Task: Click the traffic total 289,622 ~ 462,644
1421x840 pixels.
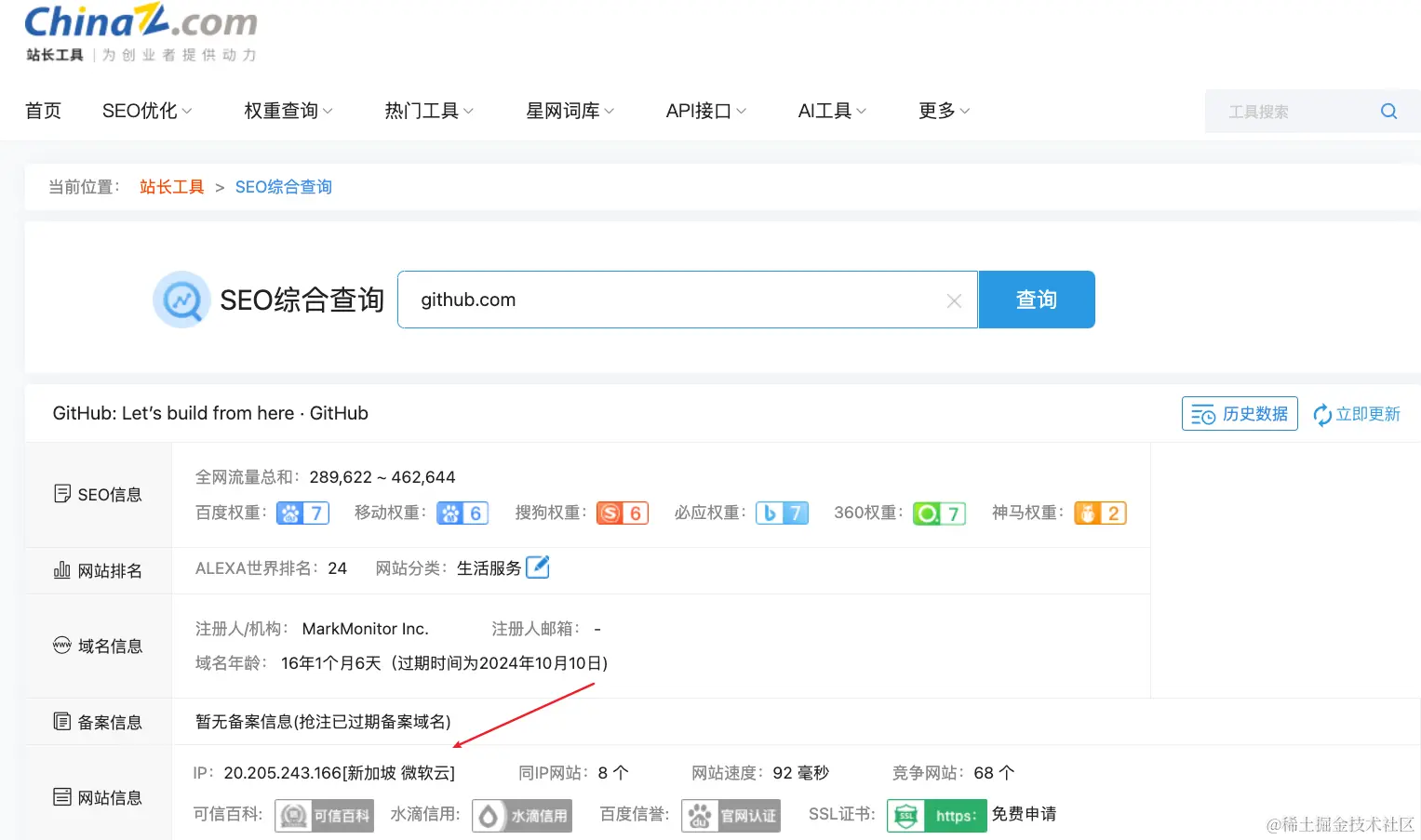Action: coord(382,477)
